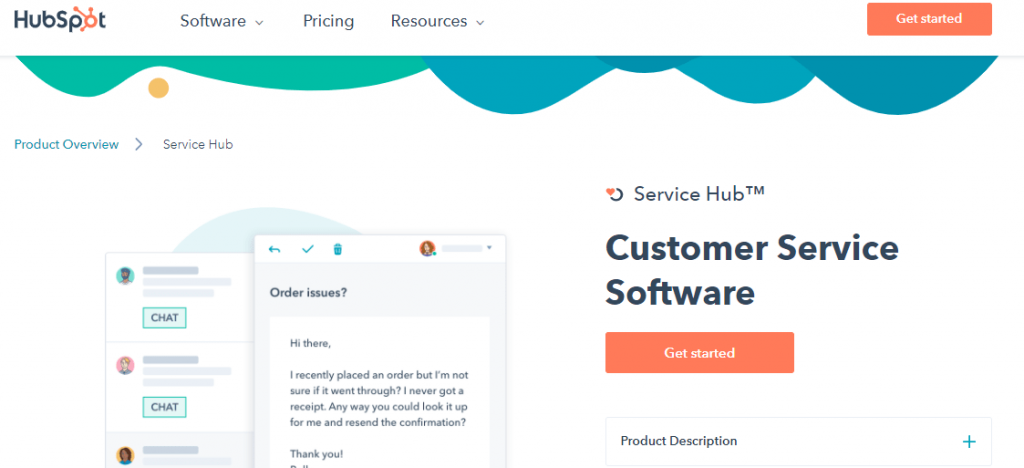Follow the Product Overview breadcrumb link
Image resolution: width=1024 pixels, height=468 pixels.
[x=67, y=144]
